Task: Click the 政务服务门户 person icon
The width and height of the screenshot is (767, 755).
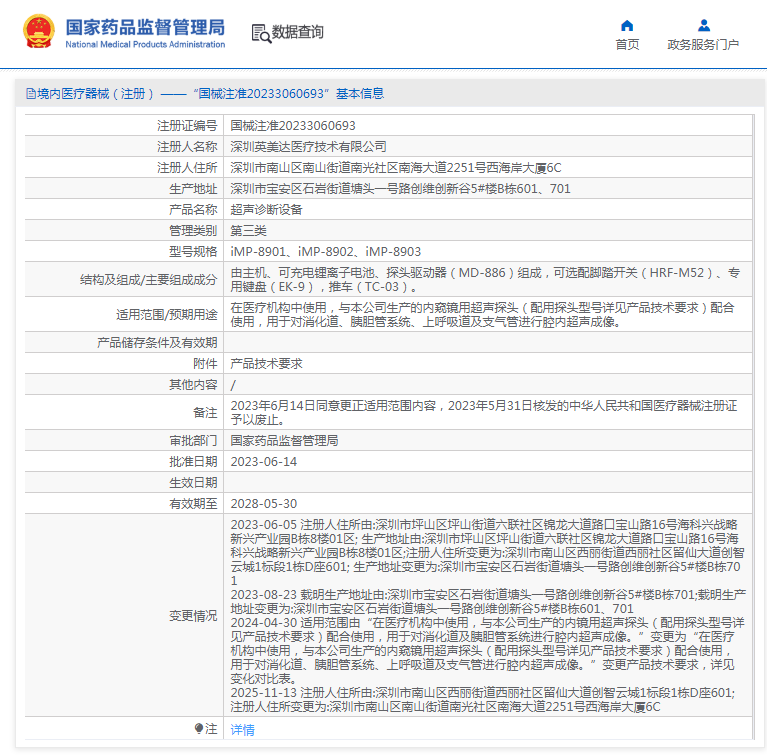Action: pos(703,25)
